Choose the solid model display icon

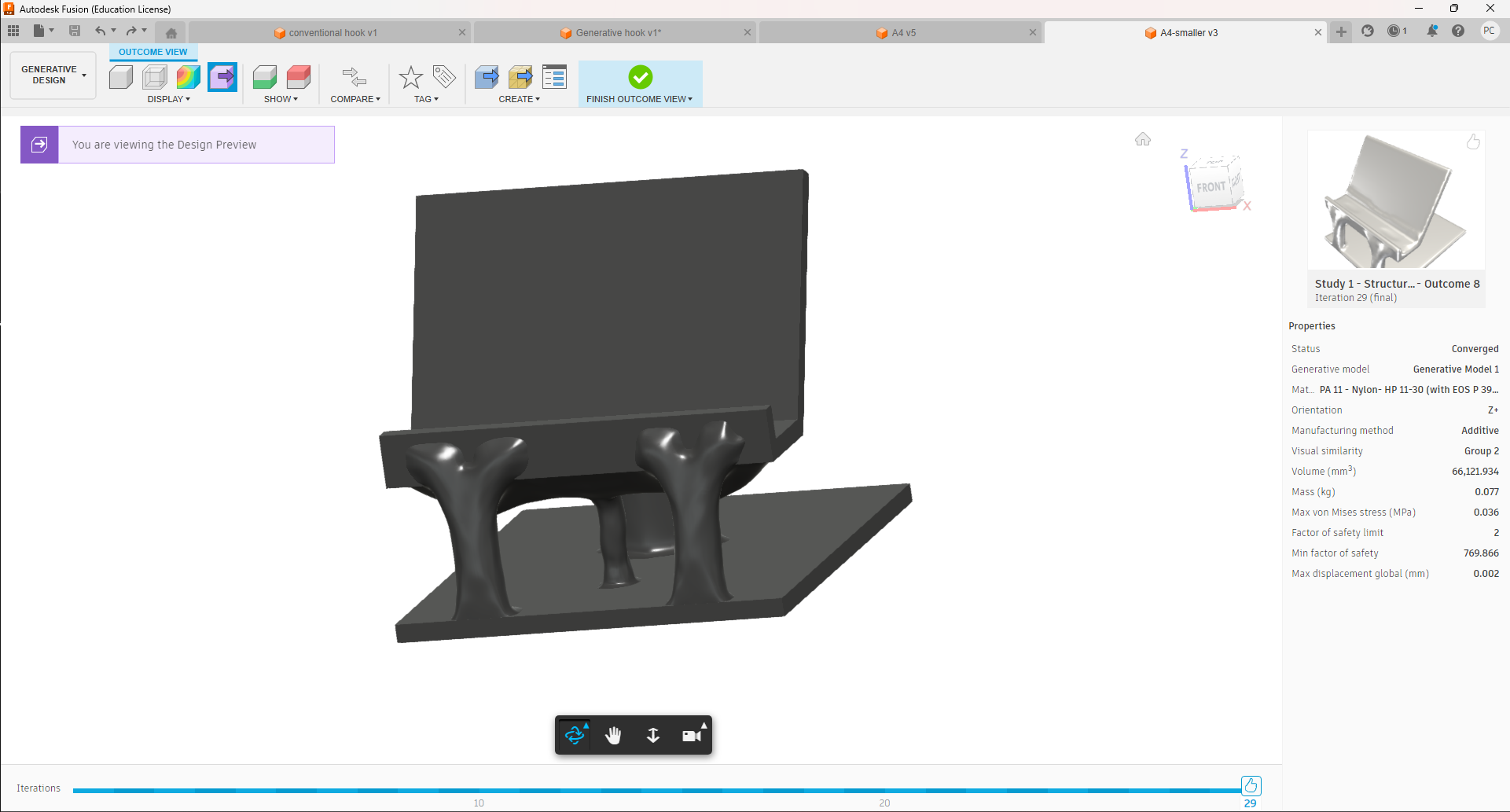120,77
